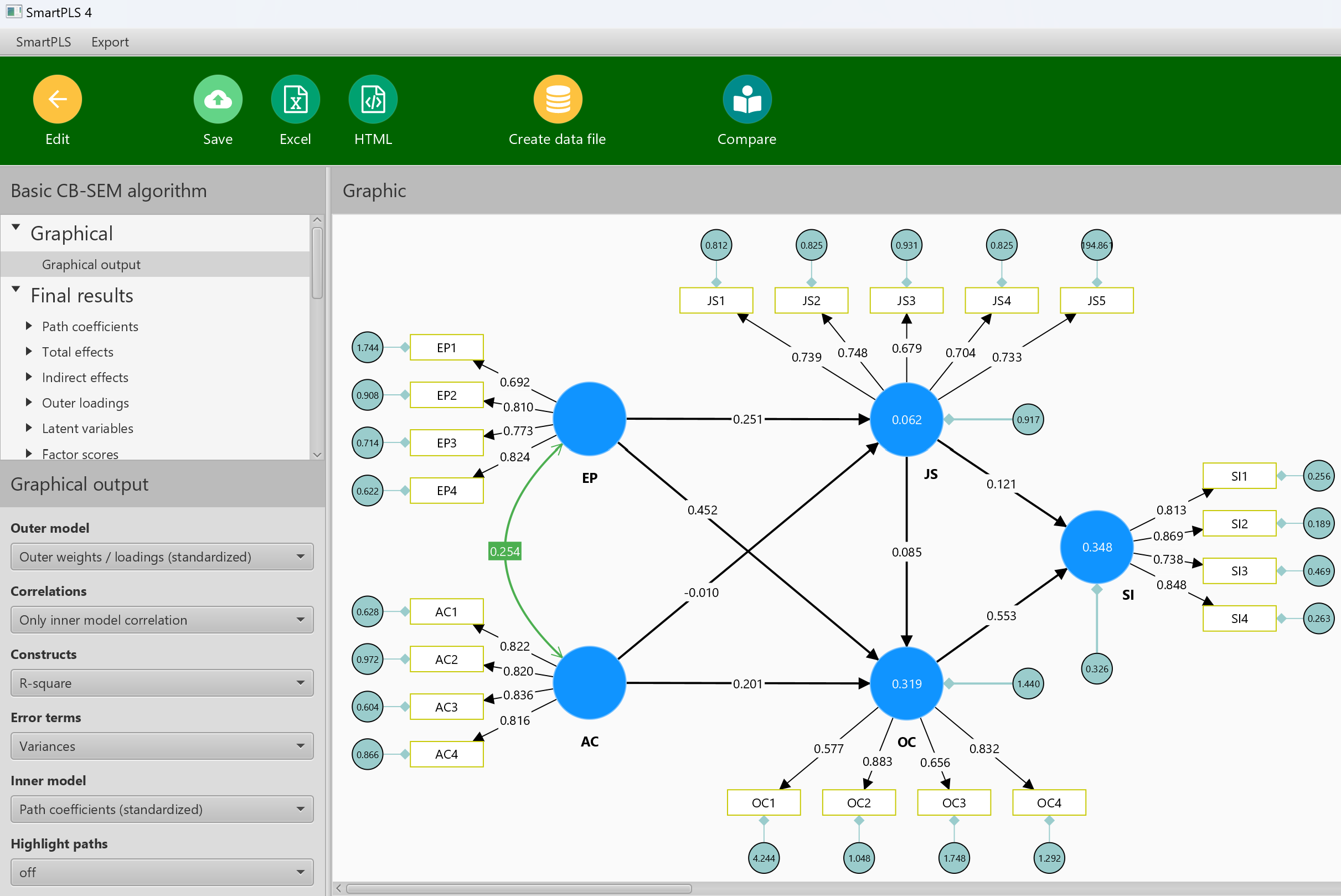Click the Create data file icon
The image size is (1341, 896).
coord(558,100)
